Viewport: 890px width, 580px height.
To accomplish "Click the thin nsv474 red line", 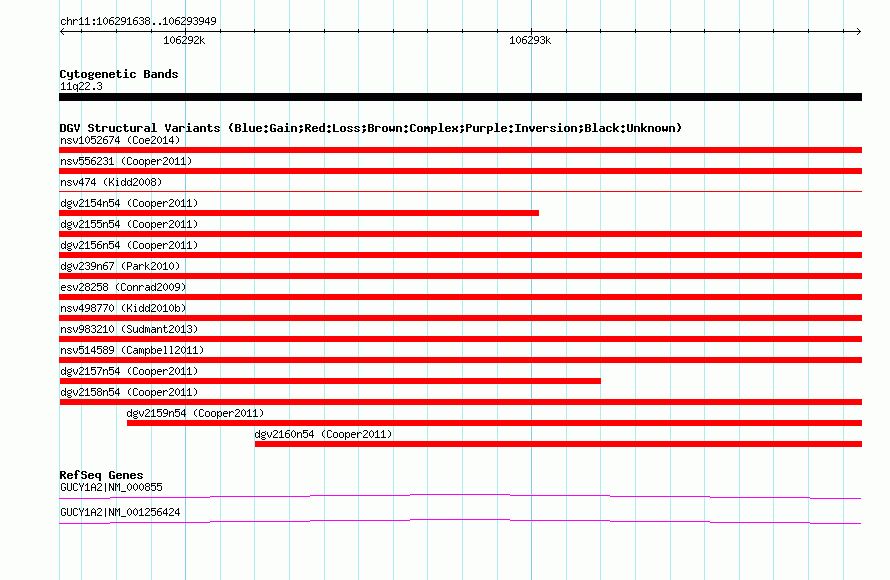I will [460, 192].
